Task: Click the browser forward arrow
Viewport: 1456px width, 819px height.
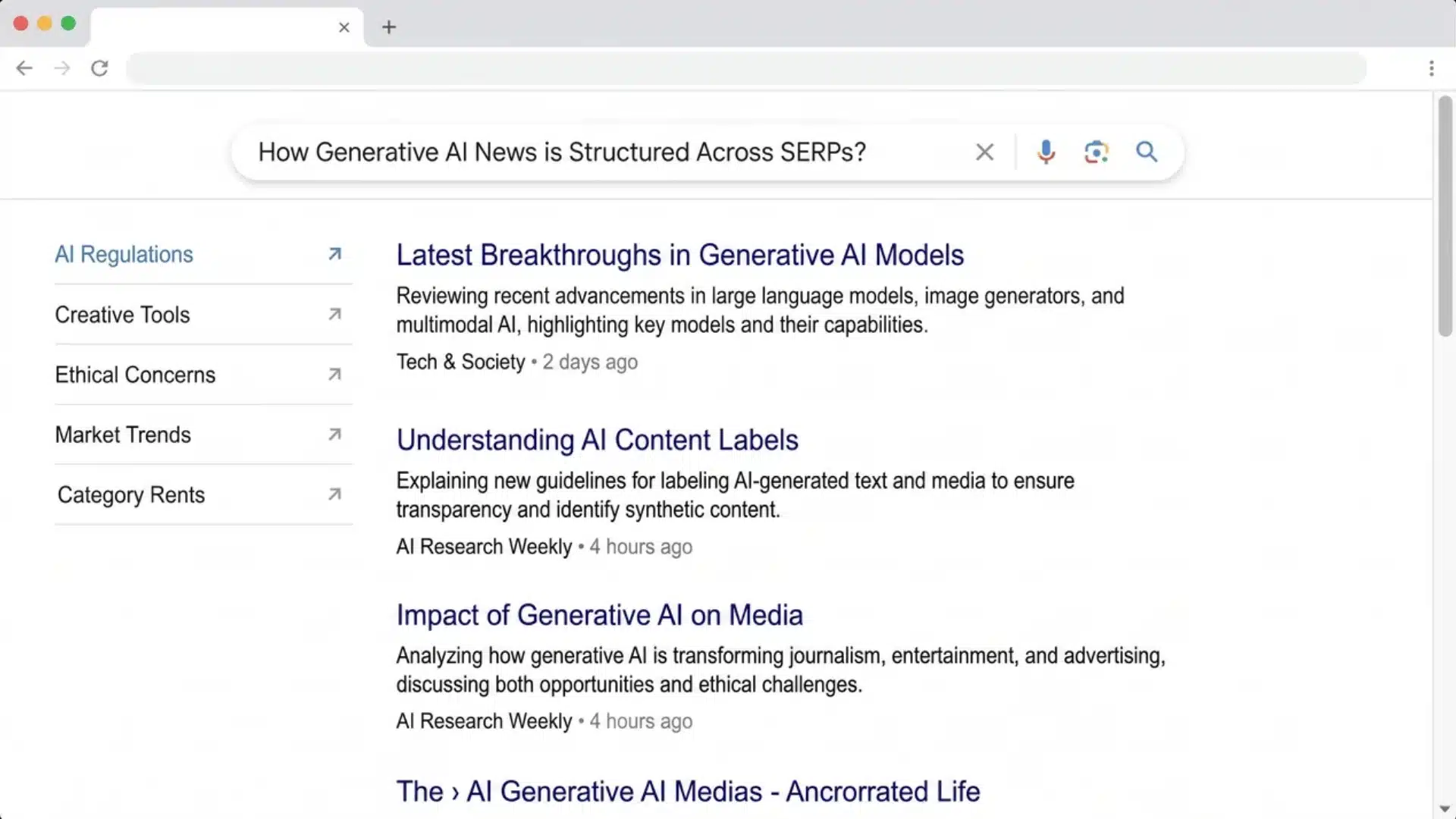Action: 62,68
